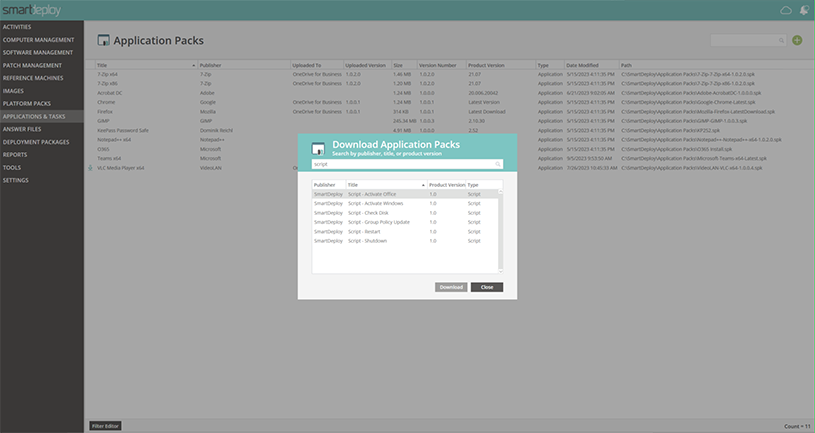
Task: Click the Download button in the dialog
Action: [451, 287]
